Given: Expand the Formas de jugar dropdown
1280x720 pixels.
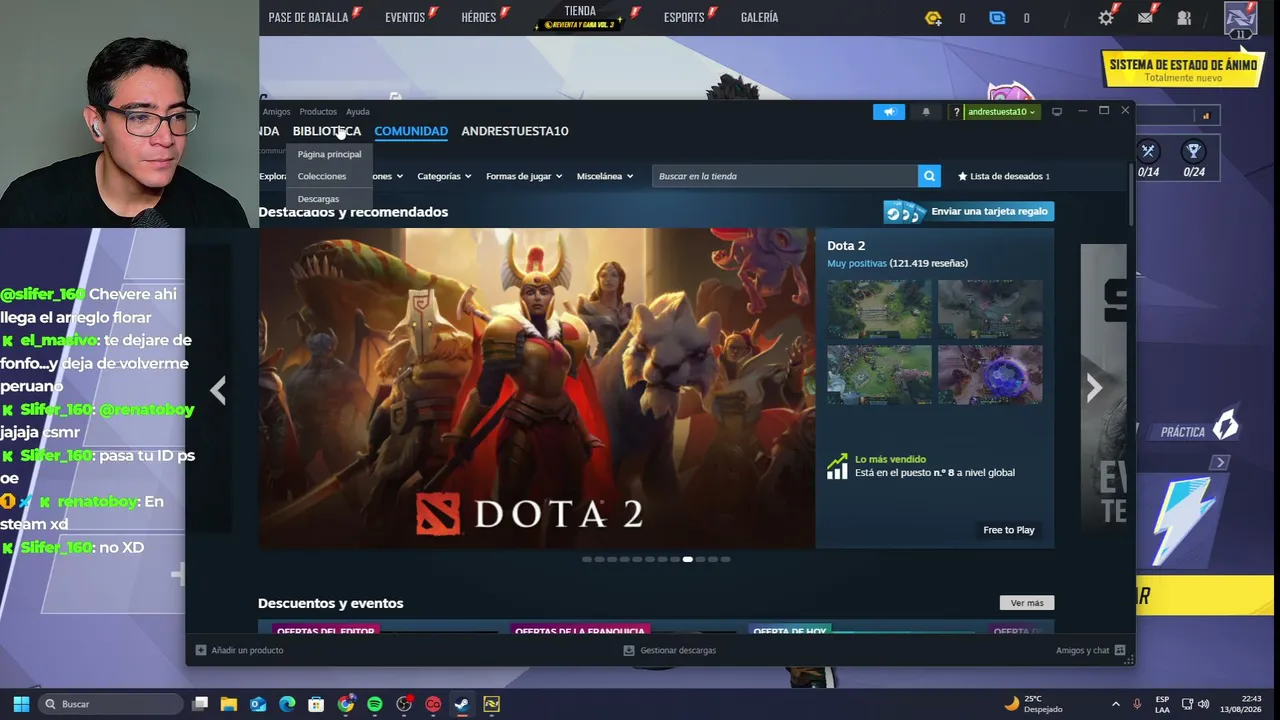Looking at the screenshot, I should pos(524,176).
